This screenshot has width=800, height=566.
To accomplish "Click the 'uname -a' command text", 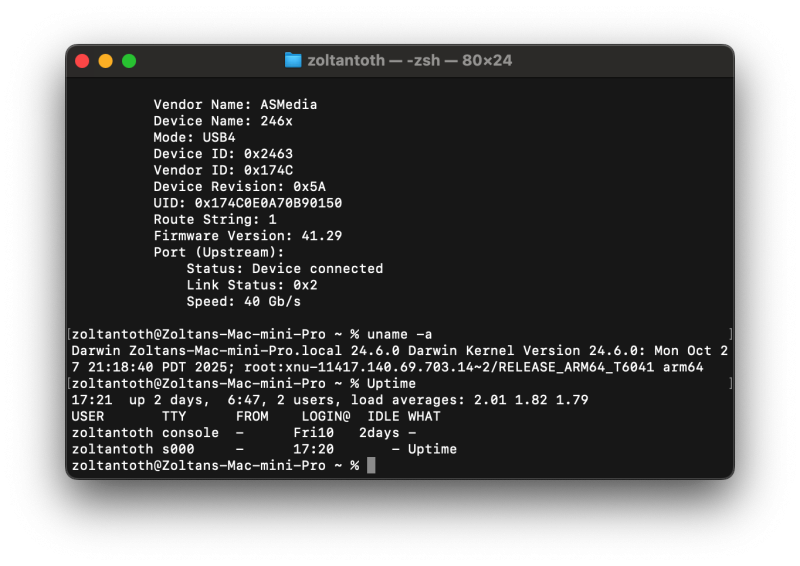I will click(x=399, y=334).
